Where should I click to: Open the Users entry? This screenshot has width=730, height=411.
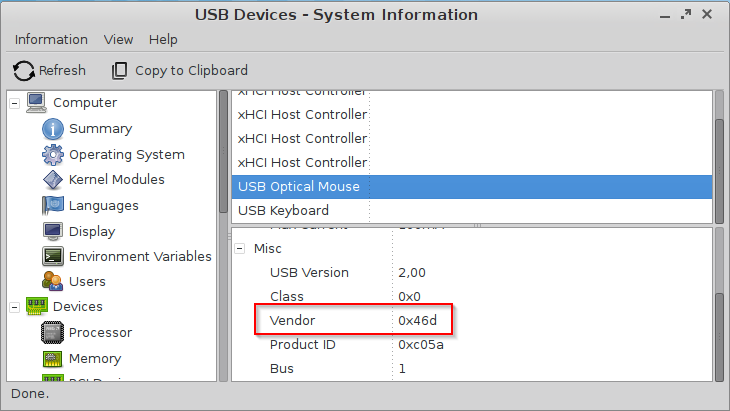click(x=87, y=282)
